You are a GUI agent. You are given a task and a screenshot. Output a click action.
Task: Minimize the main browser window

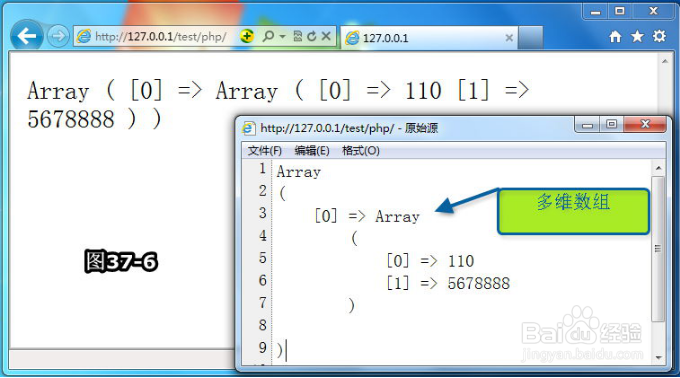[595, 11]
